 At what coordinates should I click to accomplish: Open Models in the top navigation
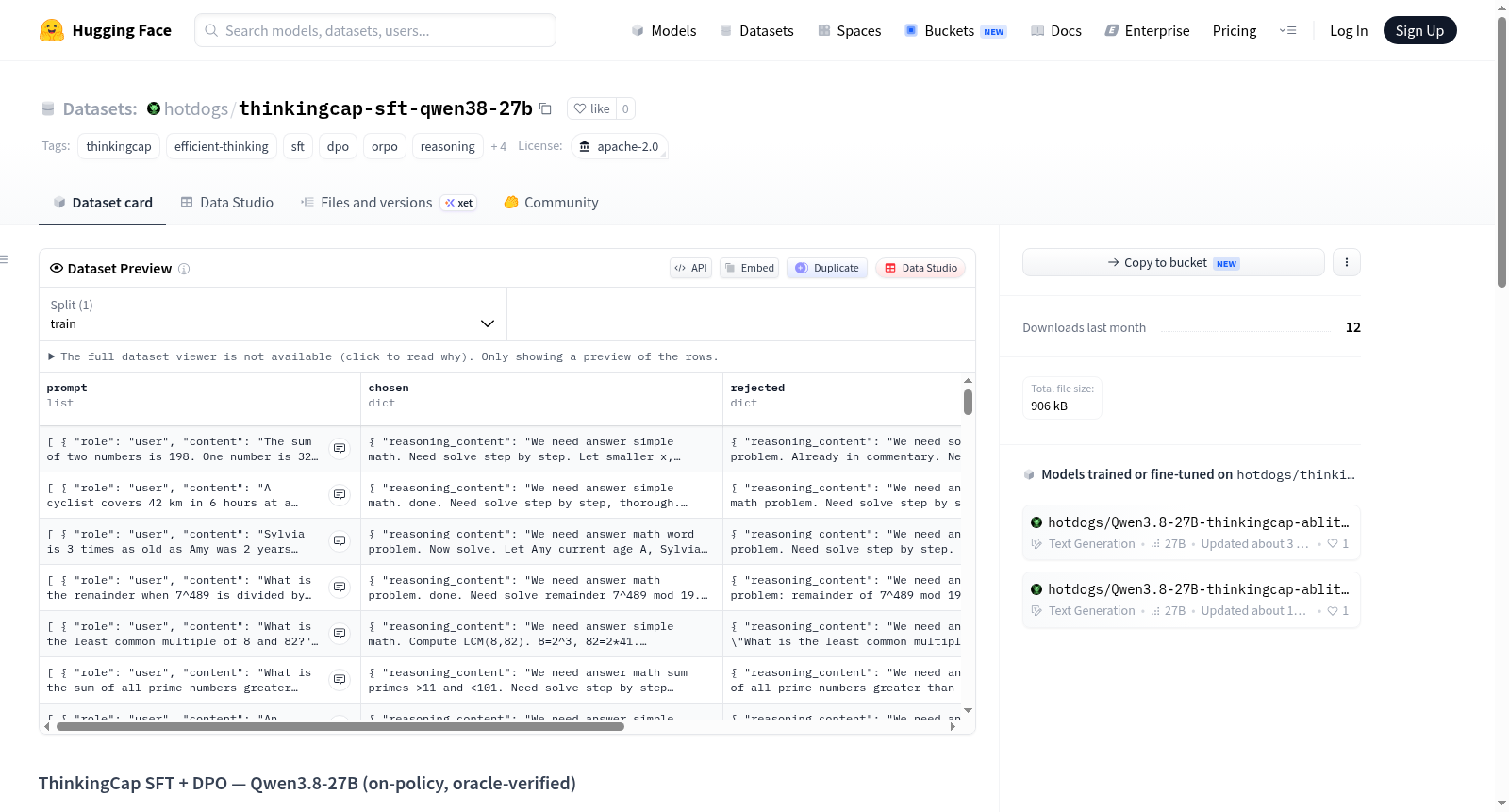[664, 30]
